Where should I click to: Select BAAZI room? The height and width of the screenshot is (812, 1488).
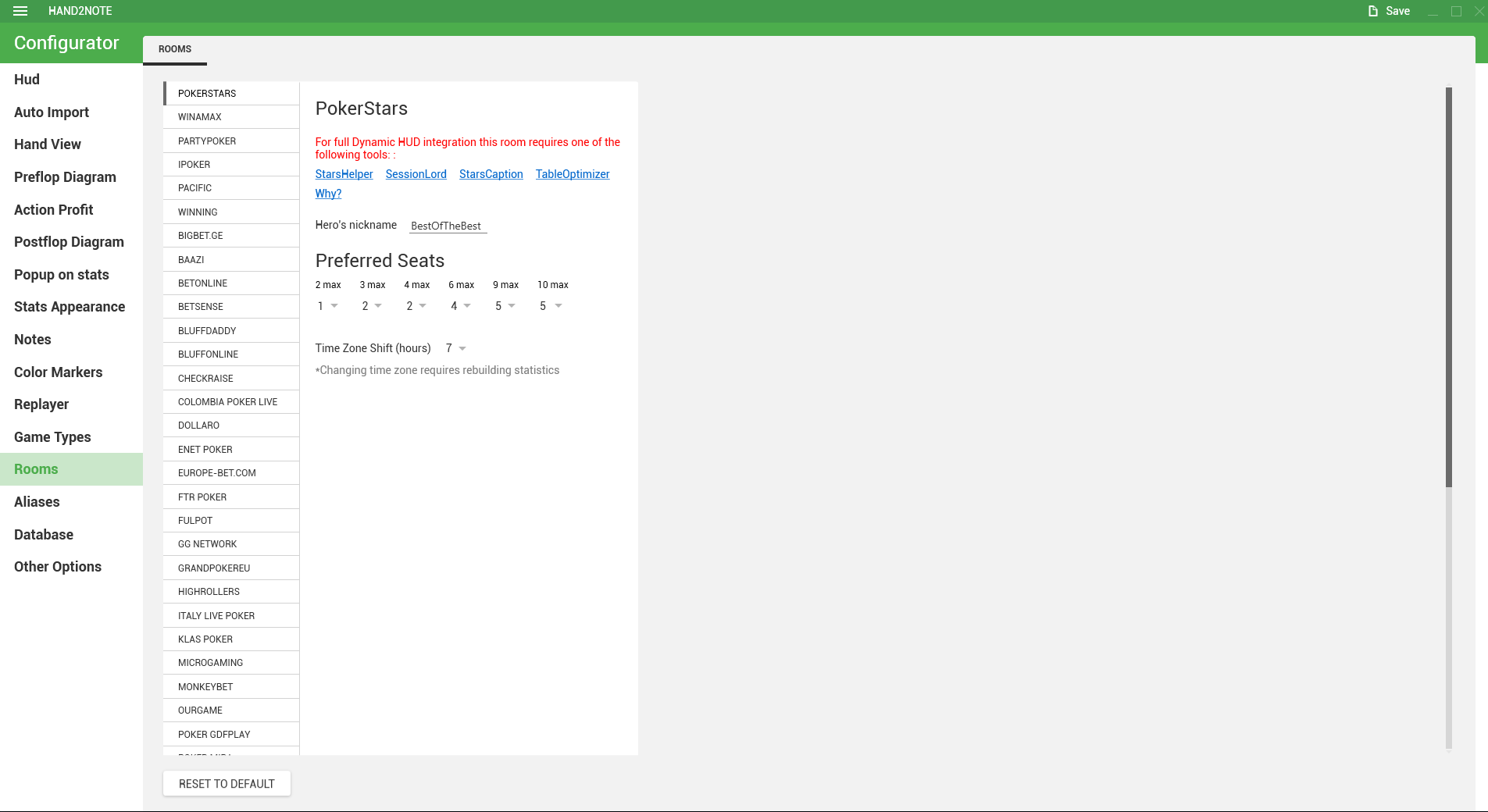coord(231,260)
